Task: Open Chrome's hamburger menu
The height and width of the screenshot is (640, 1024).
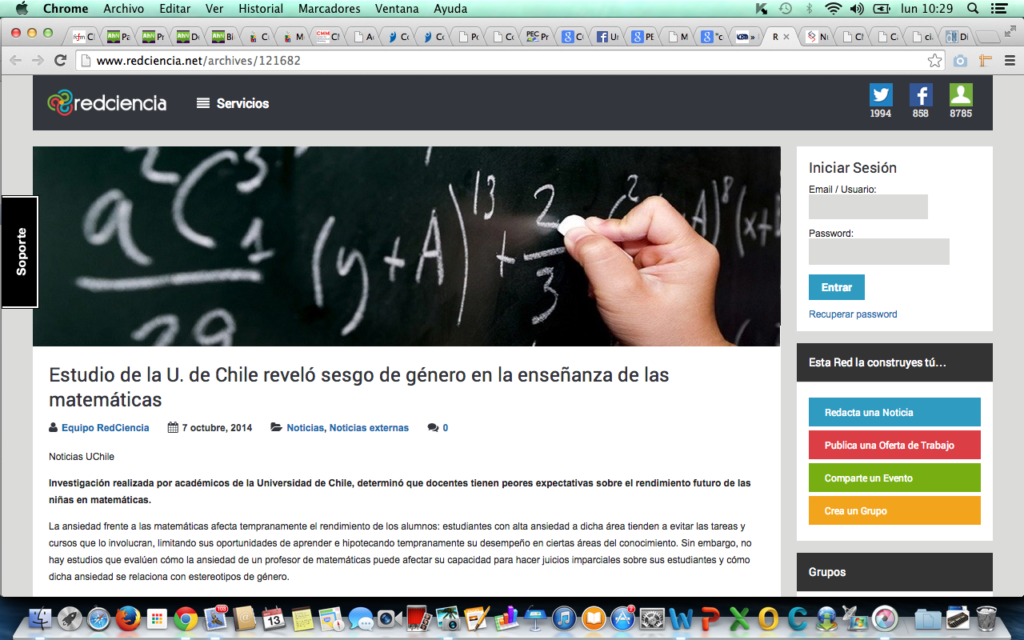Action: (1009, 60)
